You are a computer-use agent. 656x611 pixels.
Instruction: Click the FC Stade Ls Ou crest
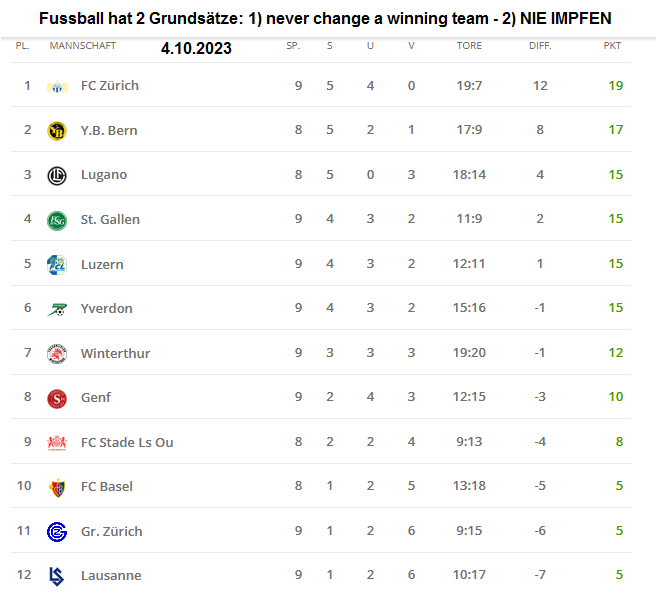(x=56, y=442)
